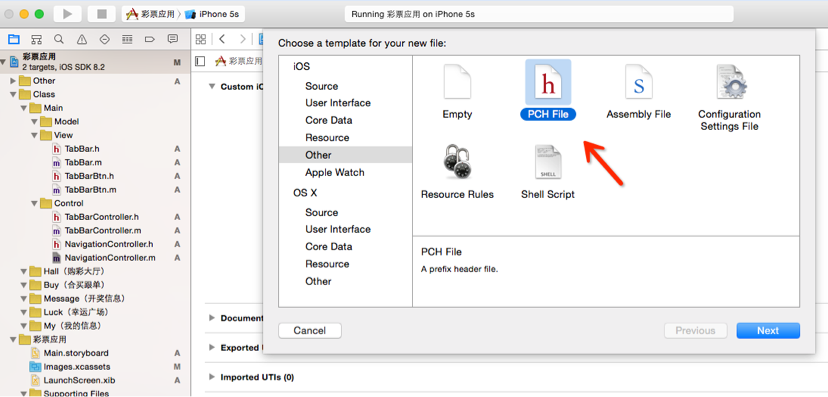Viewport: 828px width, 397px height.
Task: Select Core Data under OS X
Action: click(x=328, y=247)
